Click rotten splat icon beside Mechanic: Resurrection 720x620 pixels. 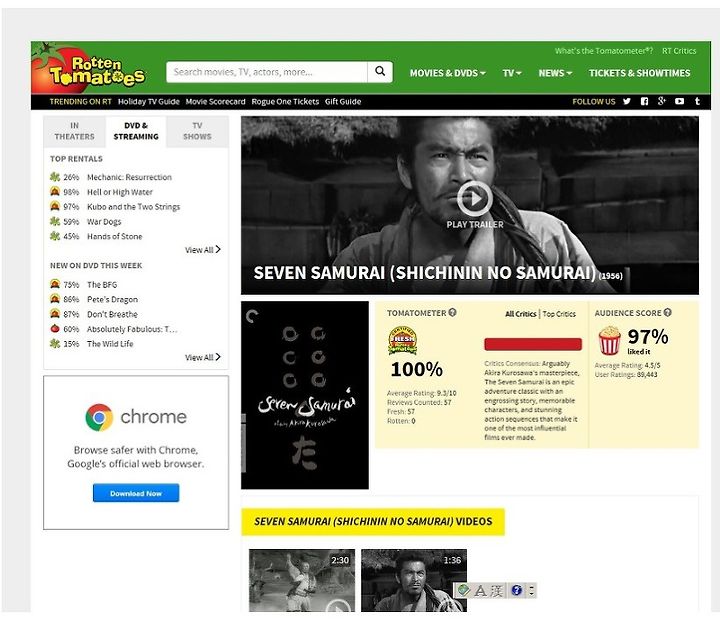55,177
